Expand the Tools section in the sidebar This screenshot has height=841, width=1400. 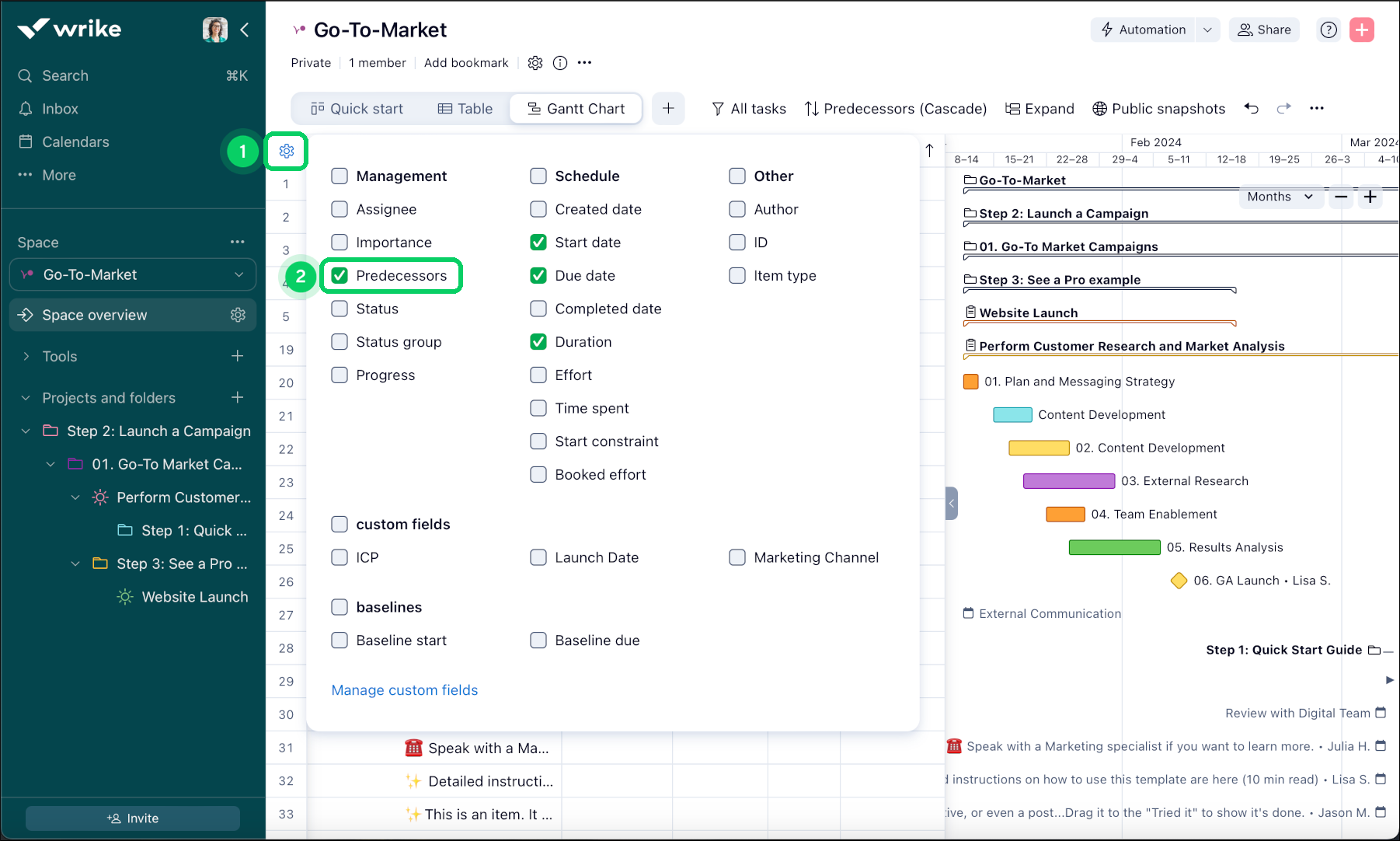coord(26,356)
